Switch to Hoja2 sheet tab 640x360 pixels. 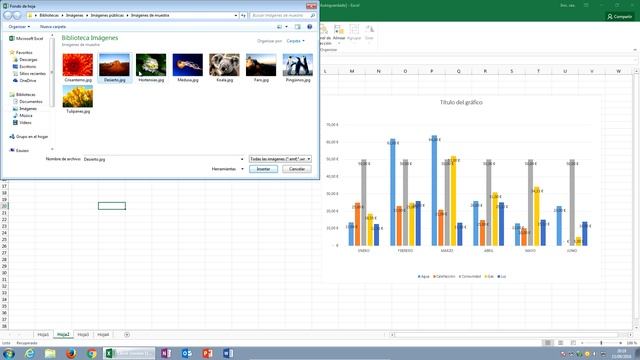point(63,335)
